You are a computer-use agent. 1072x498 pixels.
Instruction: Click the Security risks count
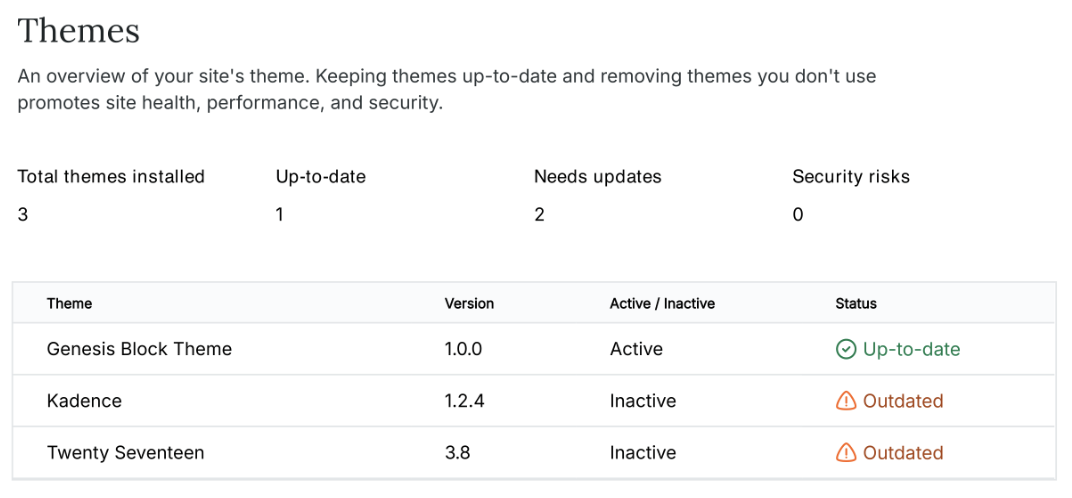pos(798,214)
